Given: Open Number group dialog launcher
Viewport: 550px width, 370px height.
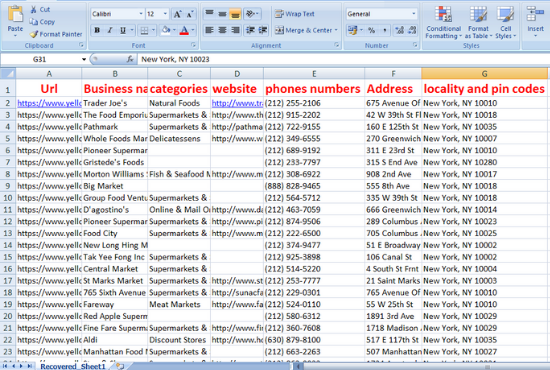Looking at the screenshot, I should click(415, 45).
